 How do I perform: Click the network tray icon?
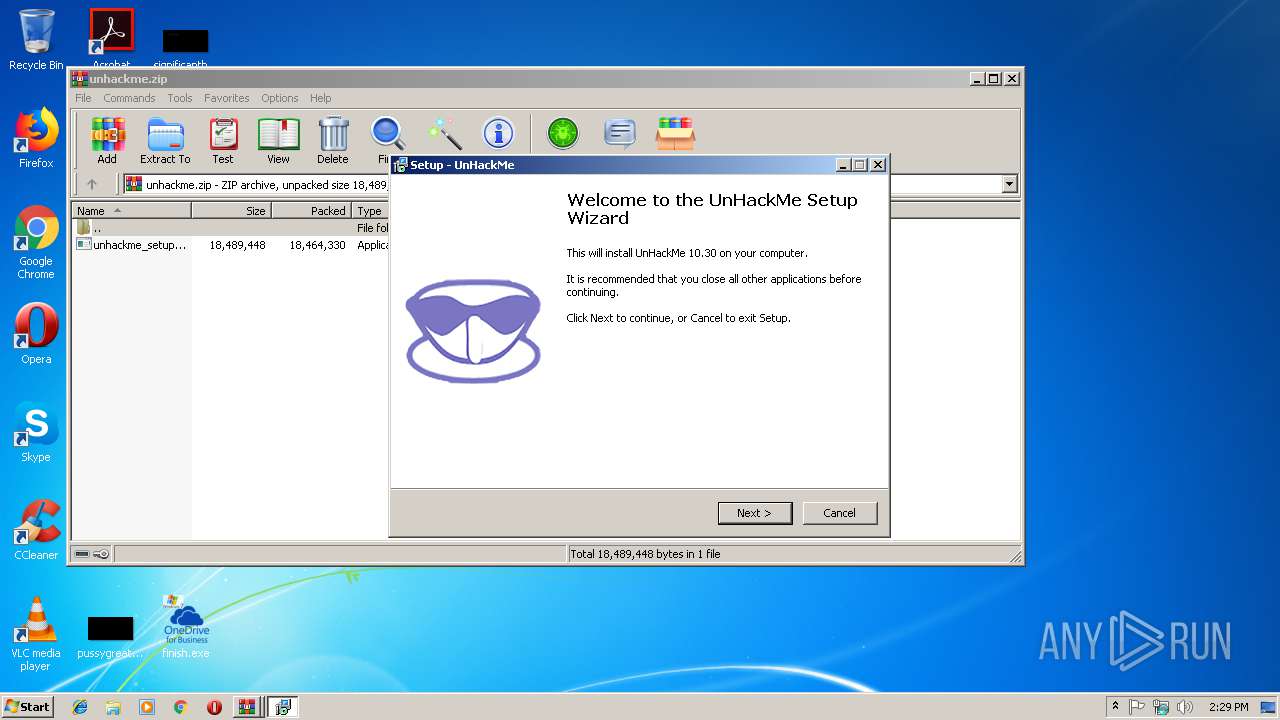(1161, 707)
